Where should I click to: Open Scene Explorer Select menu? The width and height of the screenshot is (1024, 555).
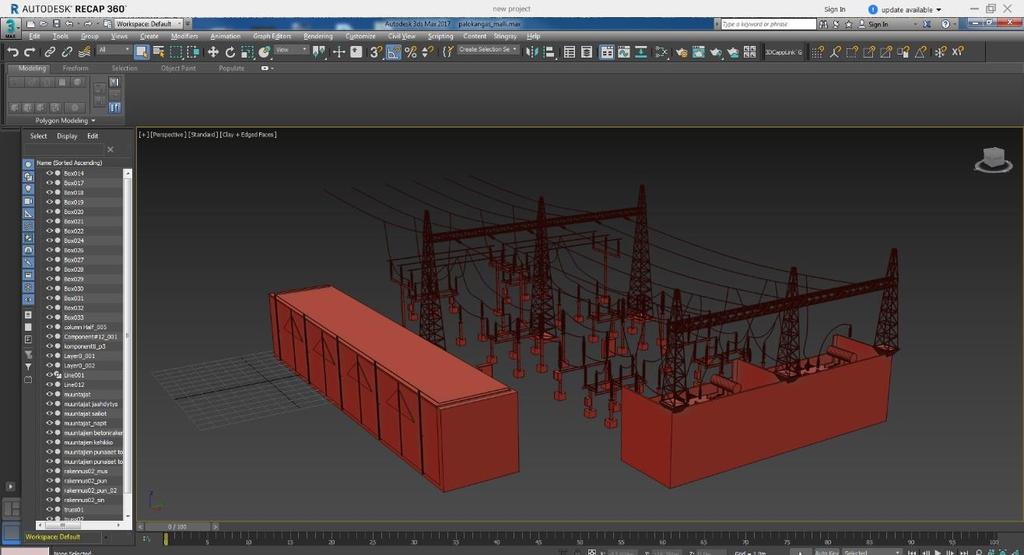tap(39, 136)
